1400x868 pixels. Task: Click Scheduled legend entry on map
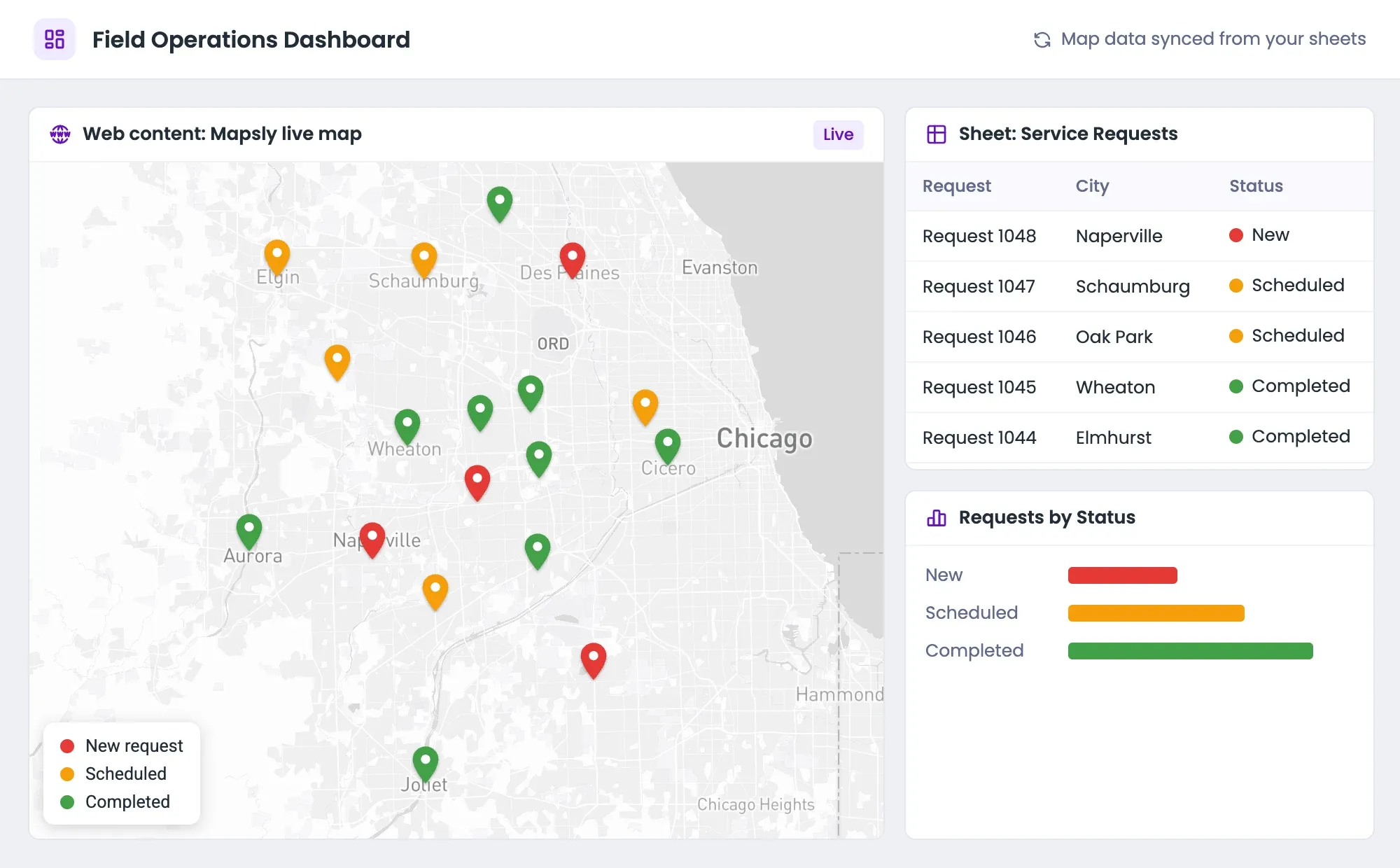pyautogui.click(x=113, y=774)
